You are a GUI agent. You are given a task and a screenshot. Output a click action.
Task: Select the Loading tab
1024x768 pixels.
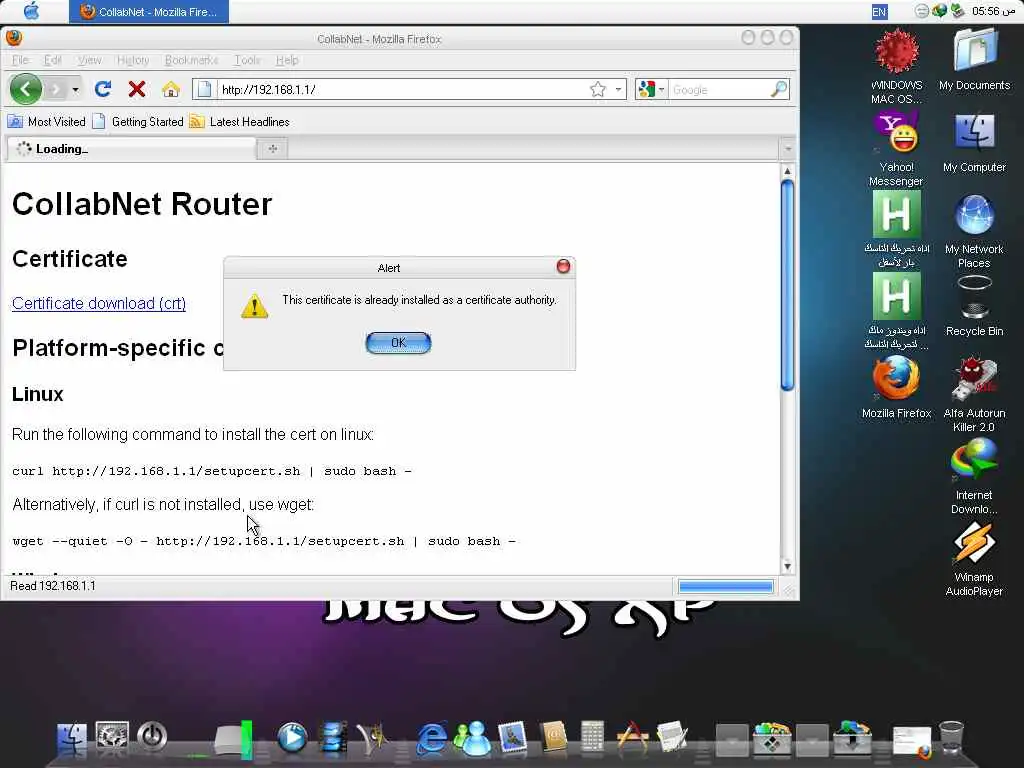pos(131,149)
